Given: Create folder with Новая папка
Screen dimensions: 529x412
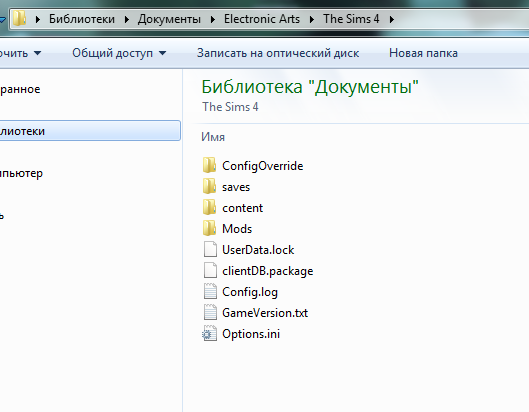Looking at the screenshot, I should [423, 53].
